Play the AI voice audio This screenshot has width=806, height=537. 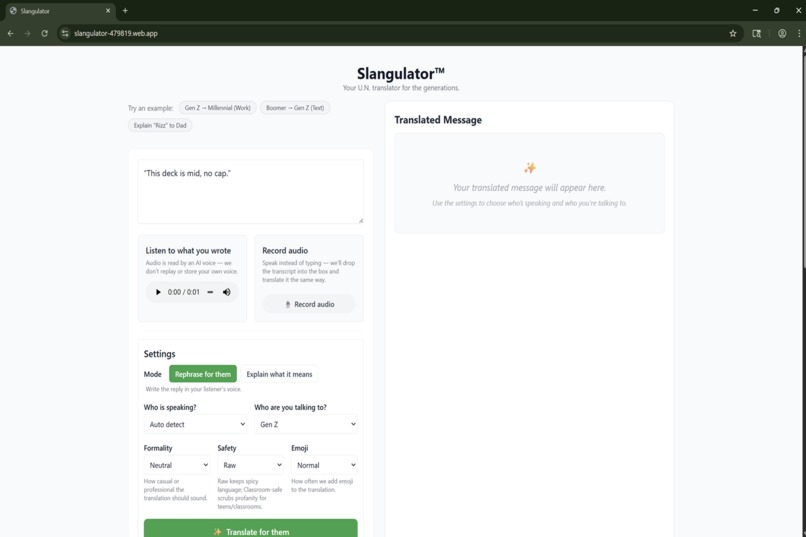click(158, 292)
